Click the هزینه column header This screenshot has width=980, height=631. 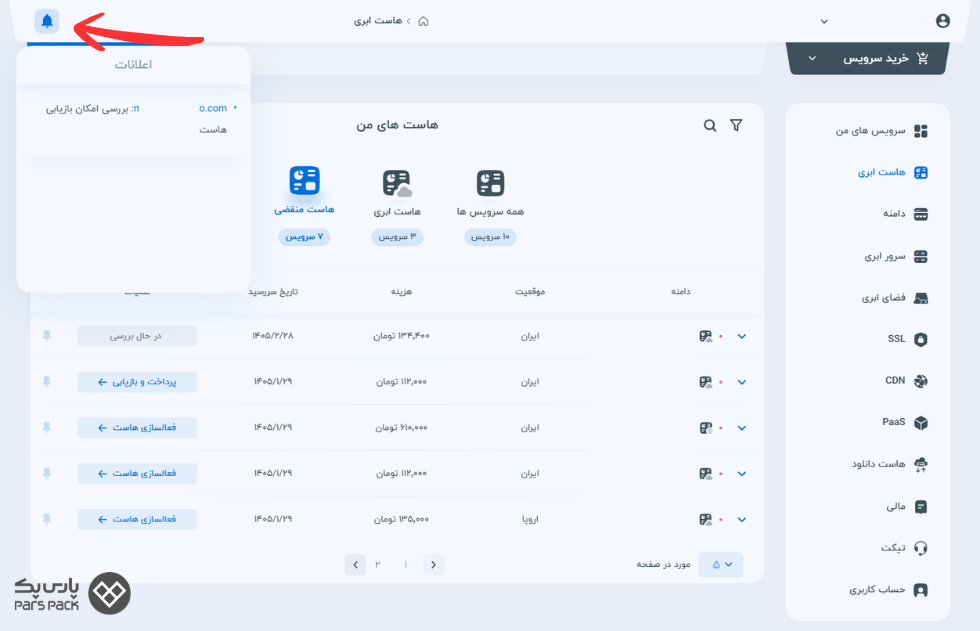[x=401, y=292]
